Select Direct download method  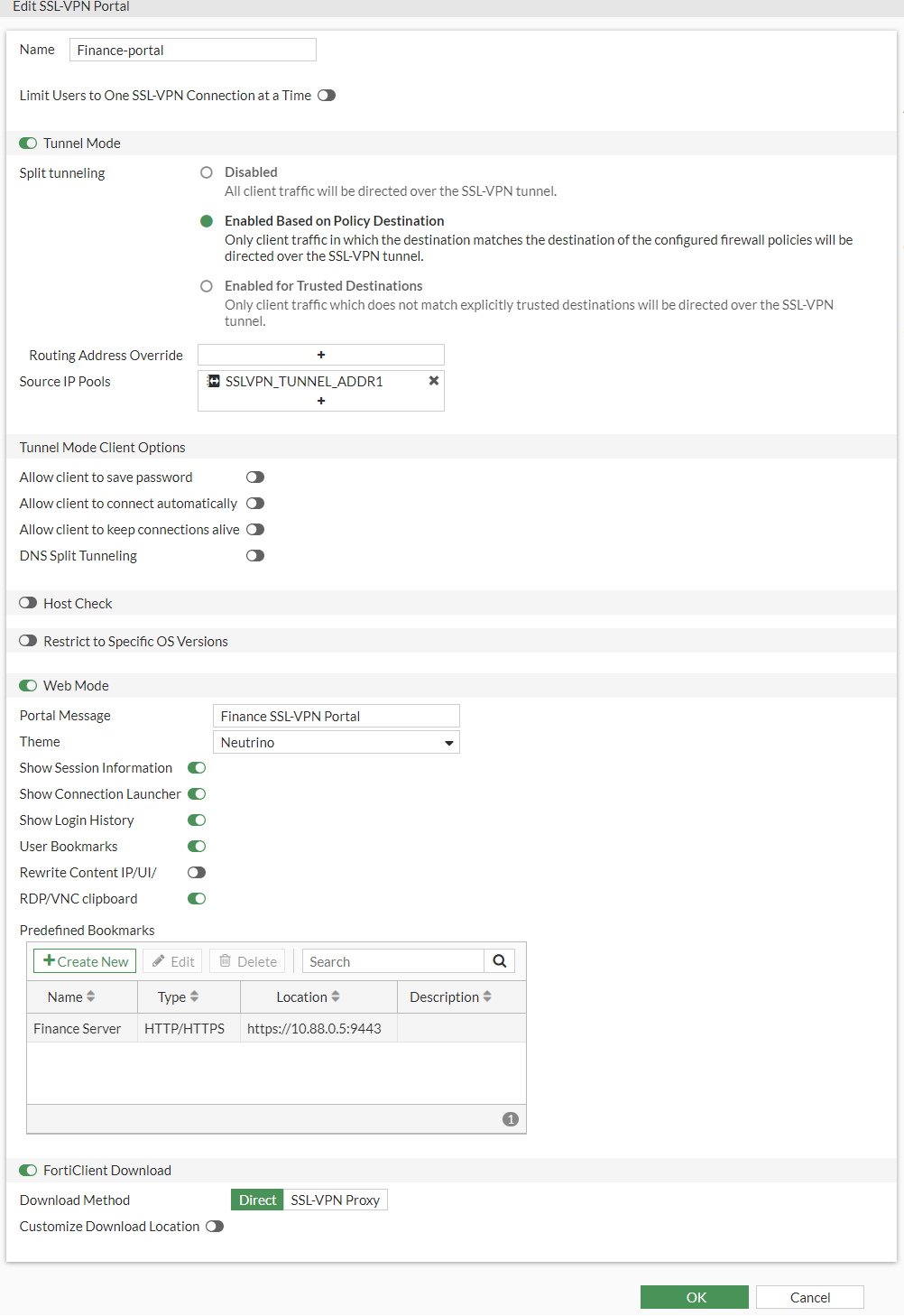click(257, 1200)
